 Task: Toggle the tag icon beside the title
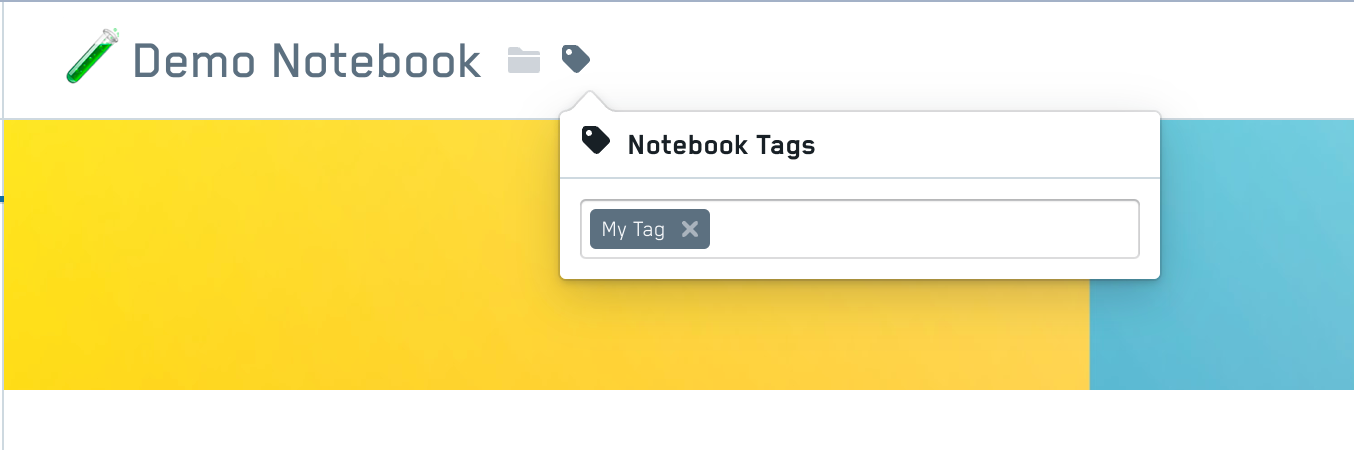576,60
